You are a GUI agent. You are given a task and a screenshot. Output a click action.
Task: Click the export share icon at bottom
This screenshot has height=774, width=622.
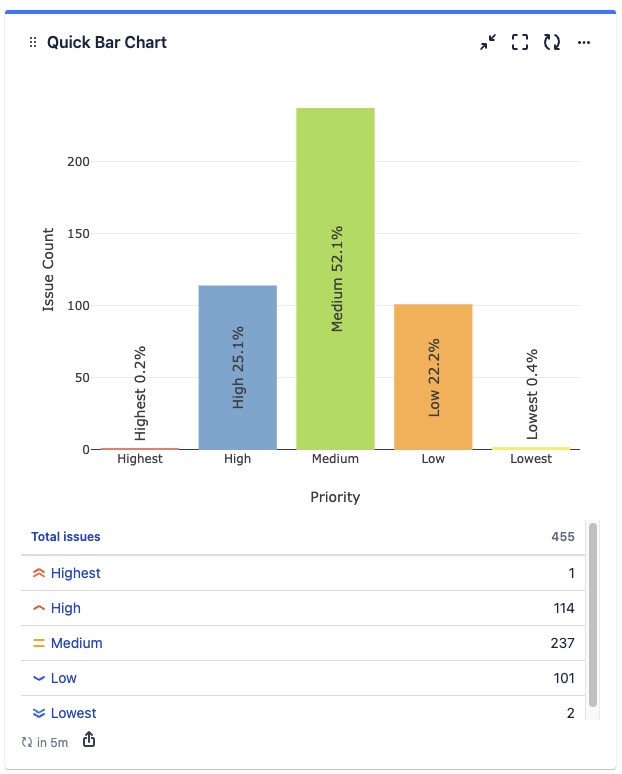(89, 740)
